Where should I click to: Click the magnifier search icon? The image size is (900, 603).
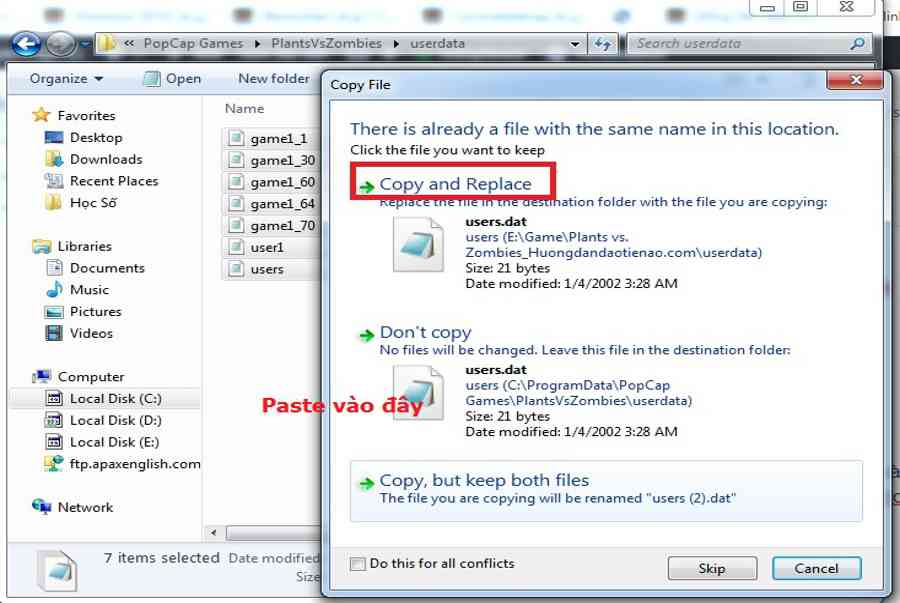[x=858, y=44]
